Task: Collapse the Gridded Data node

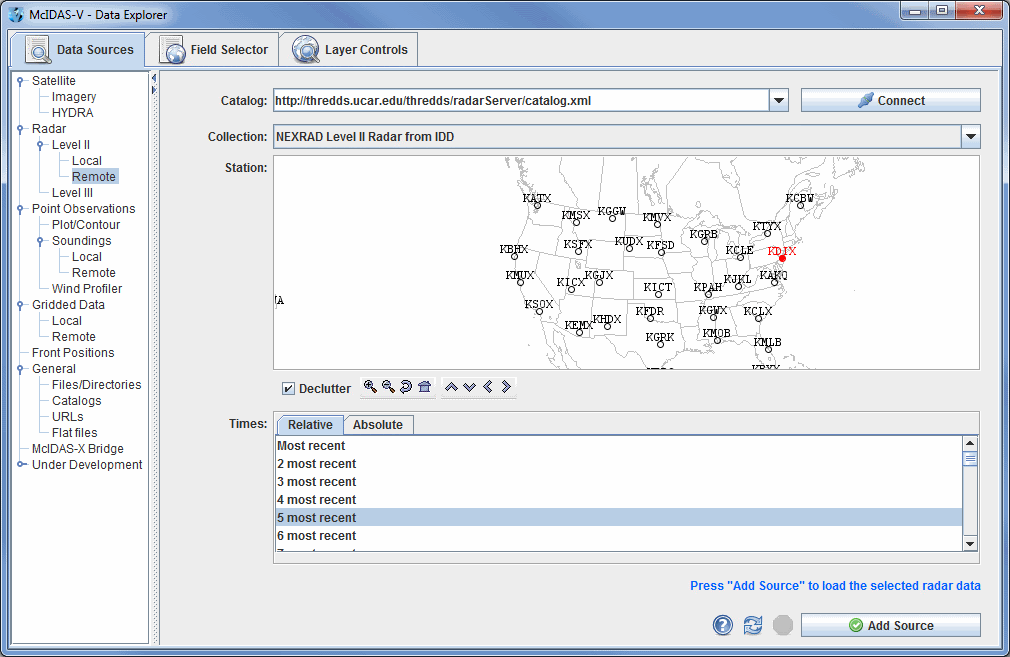Action: click(20, 305)
